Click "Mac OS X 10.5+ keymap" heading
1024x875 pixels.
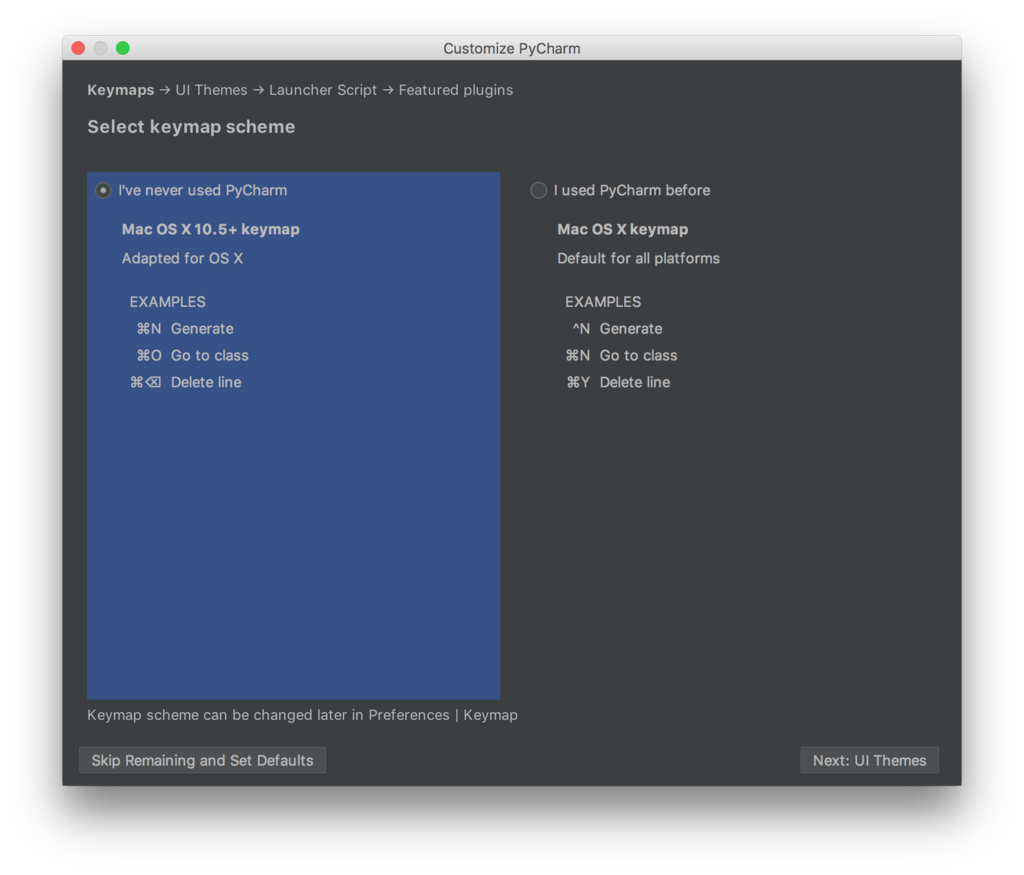[x=211, y=229]
